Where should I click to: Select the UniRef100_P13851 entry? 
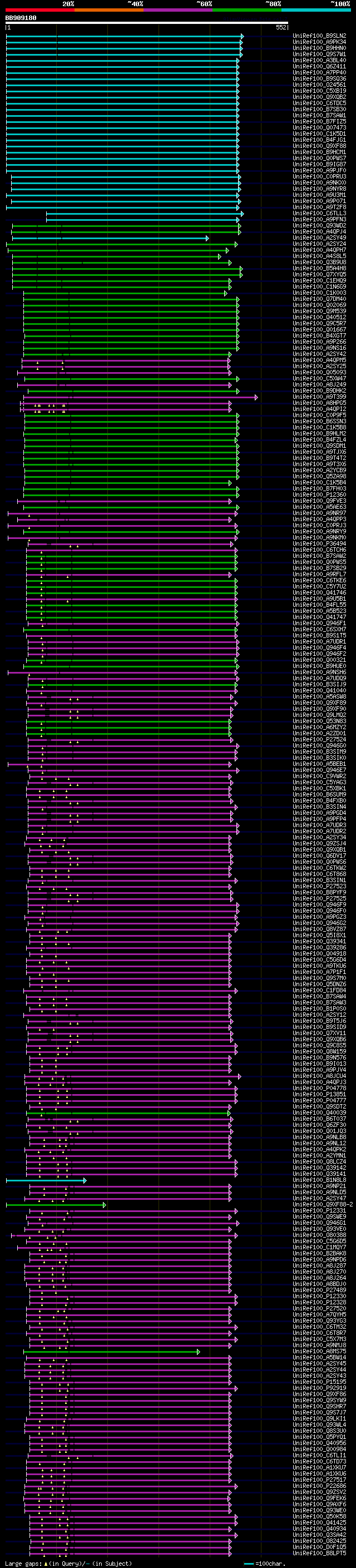(x=319, y=1095)
